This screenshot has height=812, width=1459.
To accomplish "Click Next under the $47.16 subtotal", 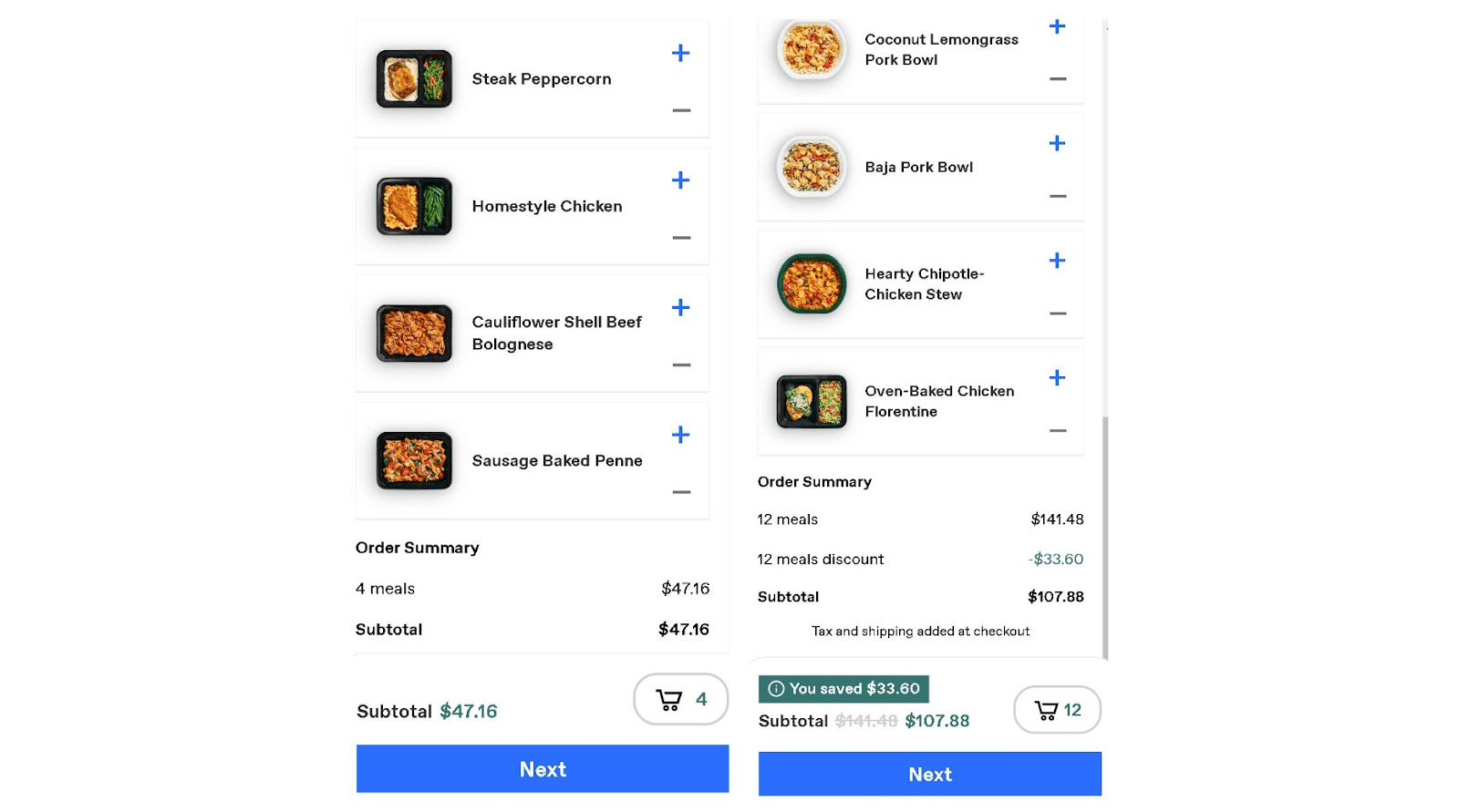I will pyautogui.click(x=543, y=769).
